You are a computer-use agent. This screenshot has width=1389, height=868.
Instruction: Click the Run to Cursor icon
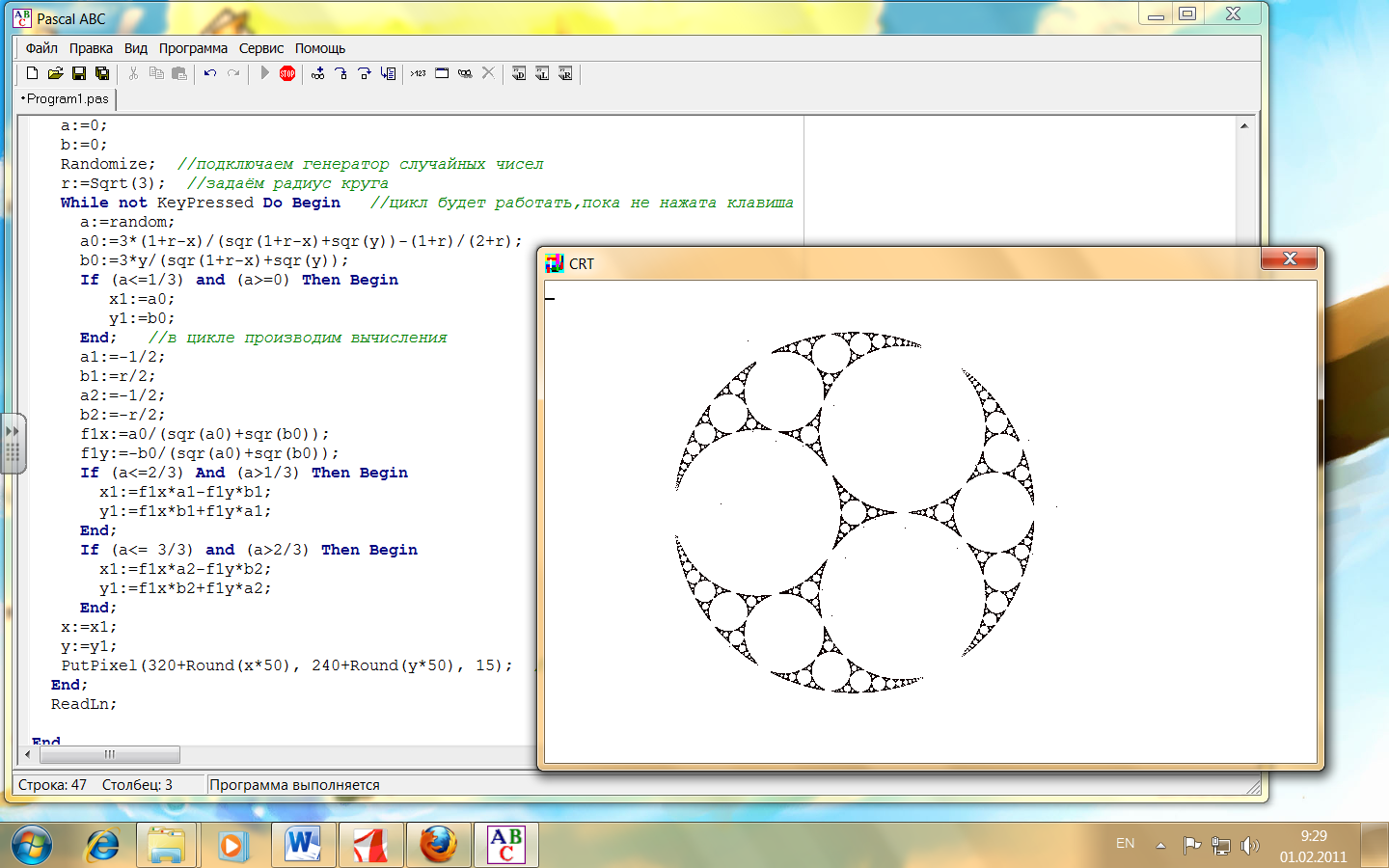[388, 73]
